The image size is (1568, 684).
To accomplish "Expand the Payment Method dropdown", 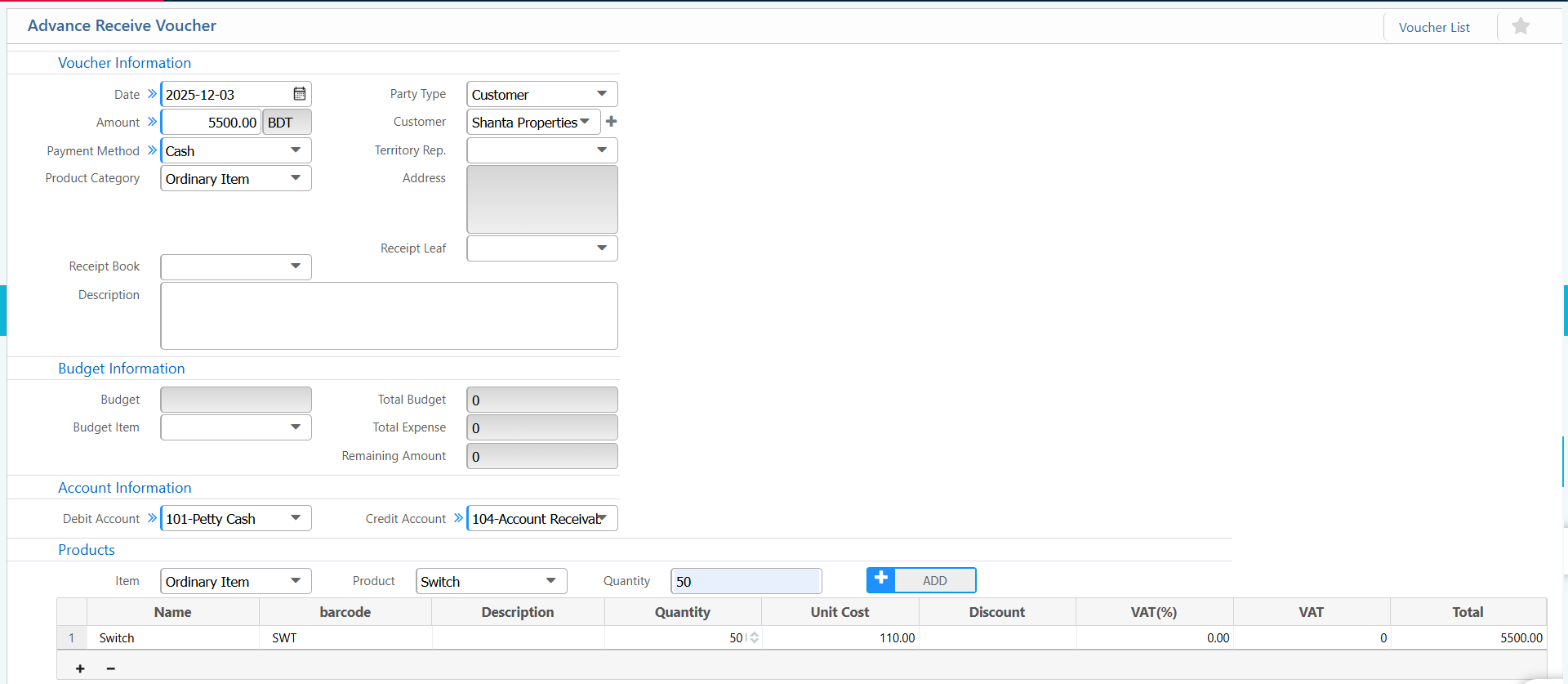I will click(x=296, y=150).
